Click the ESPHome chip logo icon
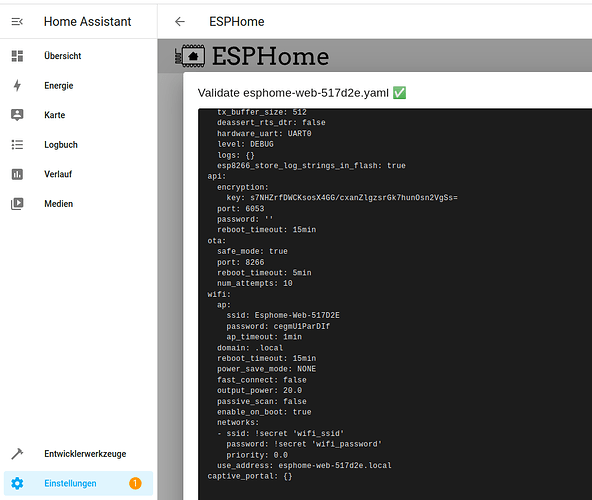 click(190, 56)
